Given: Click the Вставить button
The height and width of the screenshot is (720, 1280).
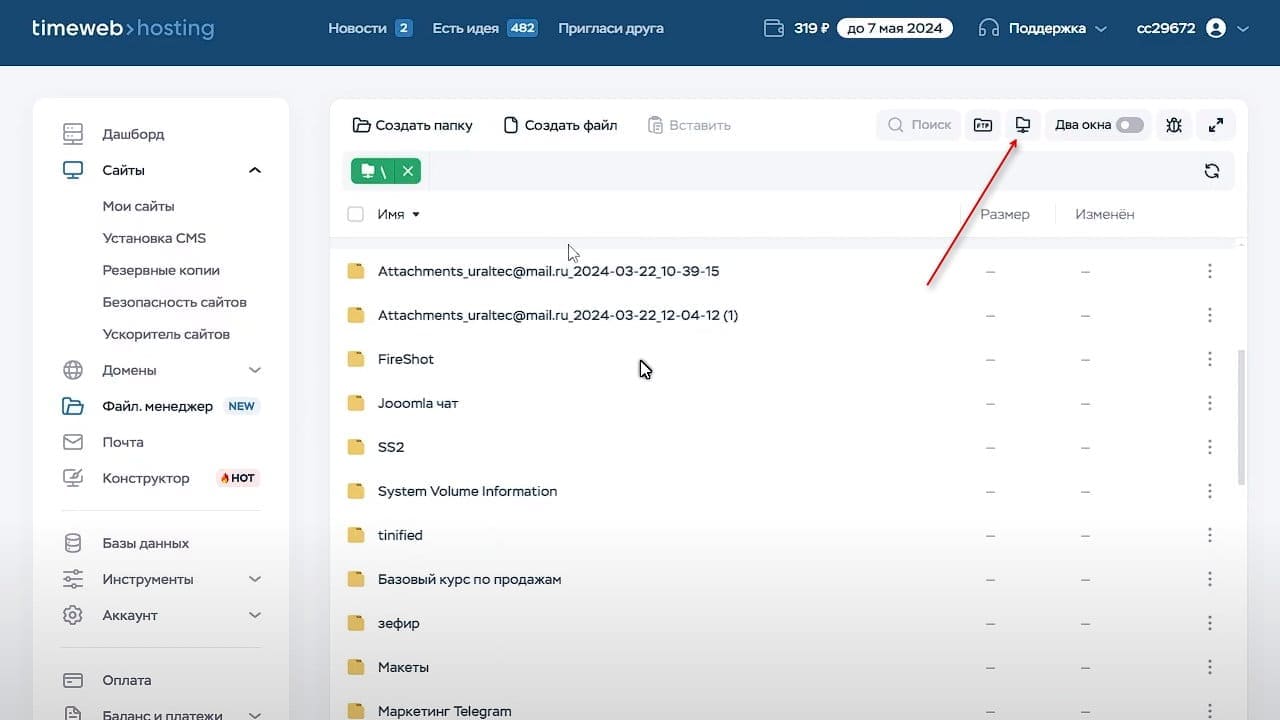Looking at the screenshot, I should (x=689, y=125).
